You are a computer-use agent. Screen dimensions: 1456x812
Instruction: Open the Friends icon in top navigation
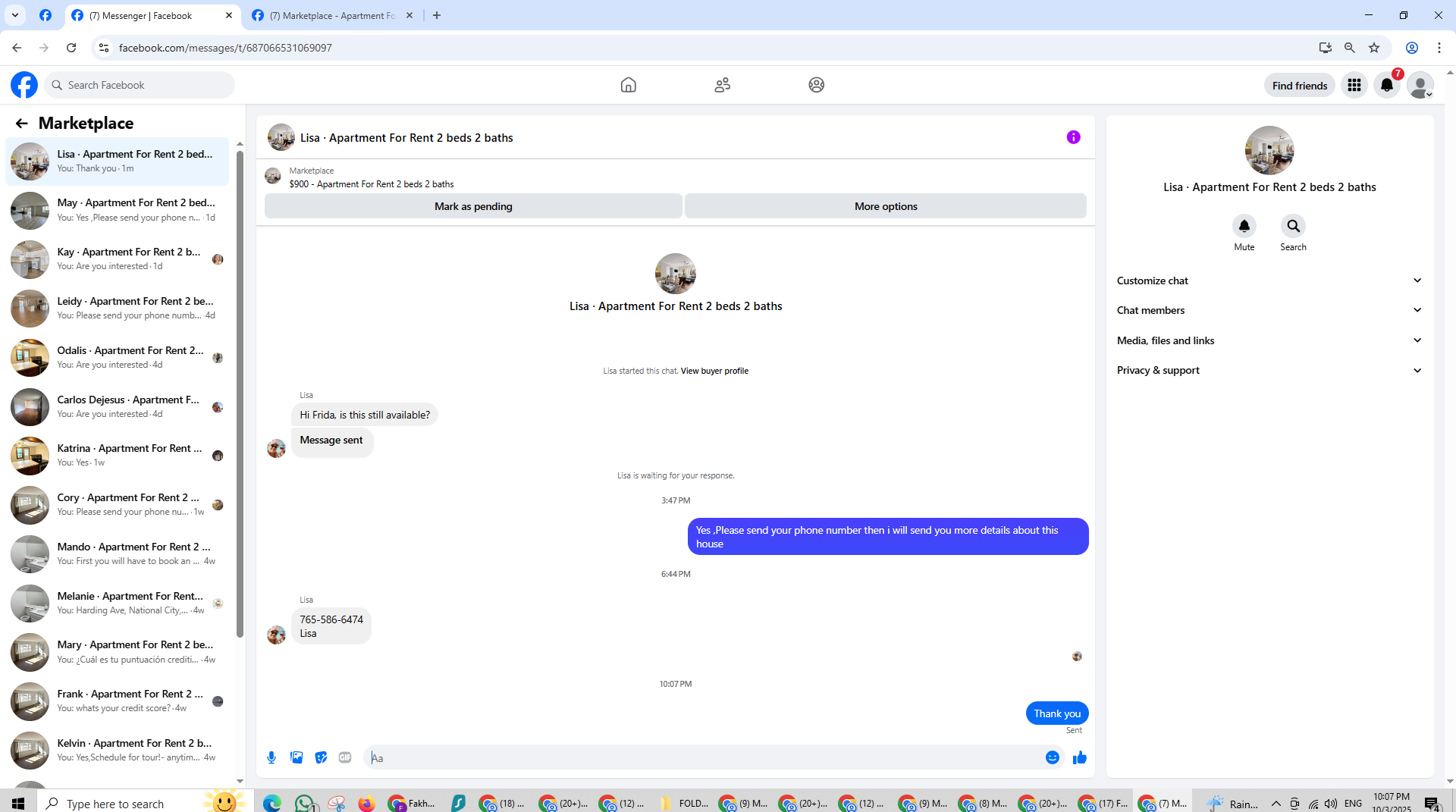tap(722, 85)
